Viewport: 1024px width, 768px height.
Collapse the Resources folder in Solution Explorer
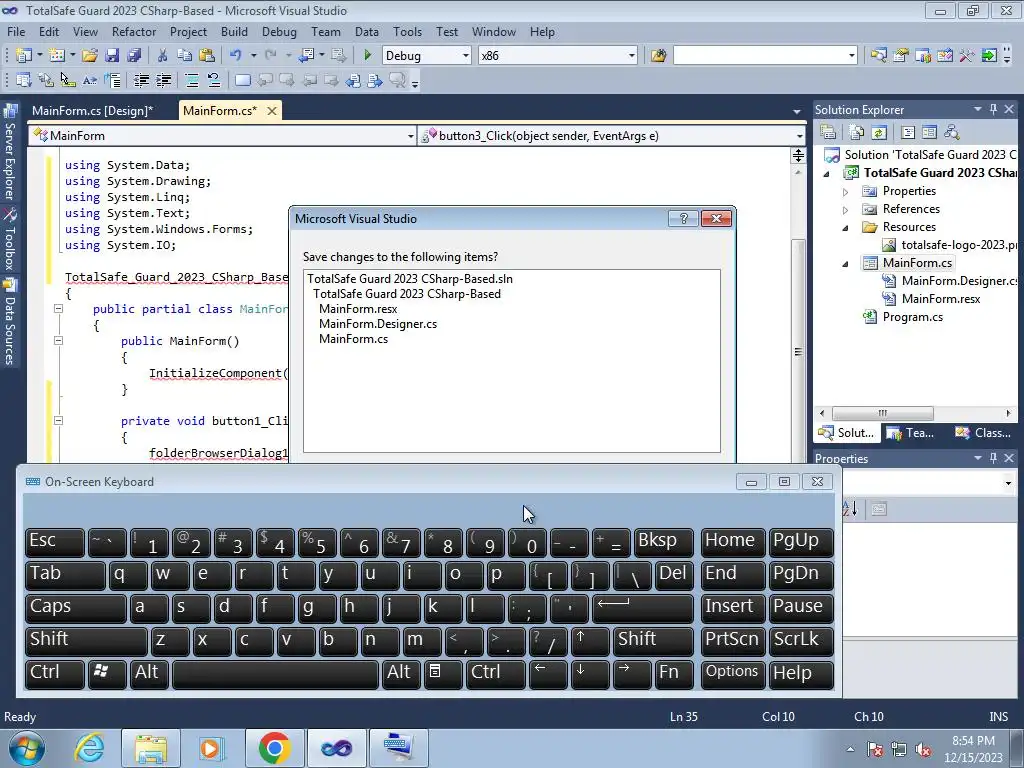tap(846, 228)
